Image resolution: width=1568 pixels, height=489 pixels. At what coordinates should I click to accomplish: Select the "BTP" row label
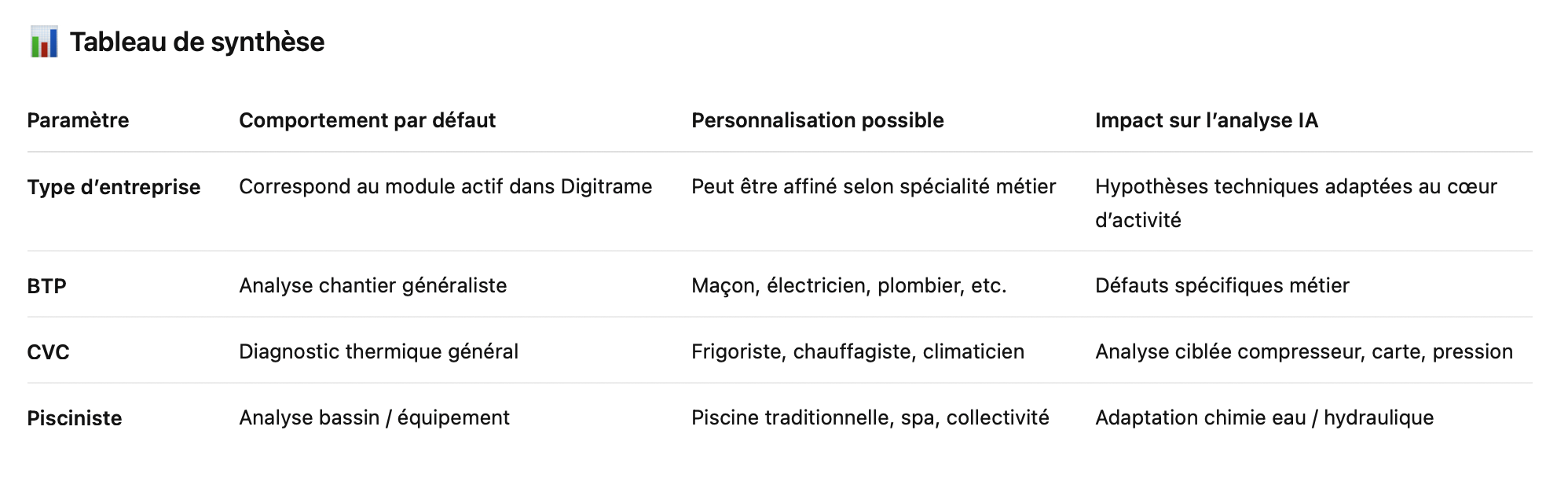46,286
